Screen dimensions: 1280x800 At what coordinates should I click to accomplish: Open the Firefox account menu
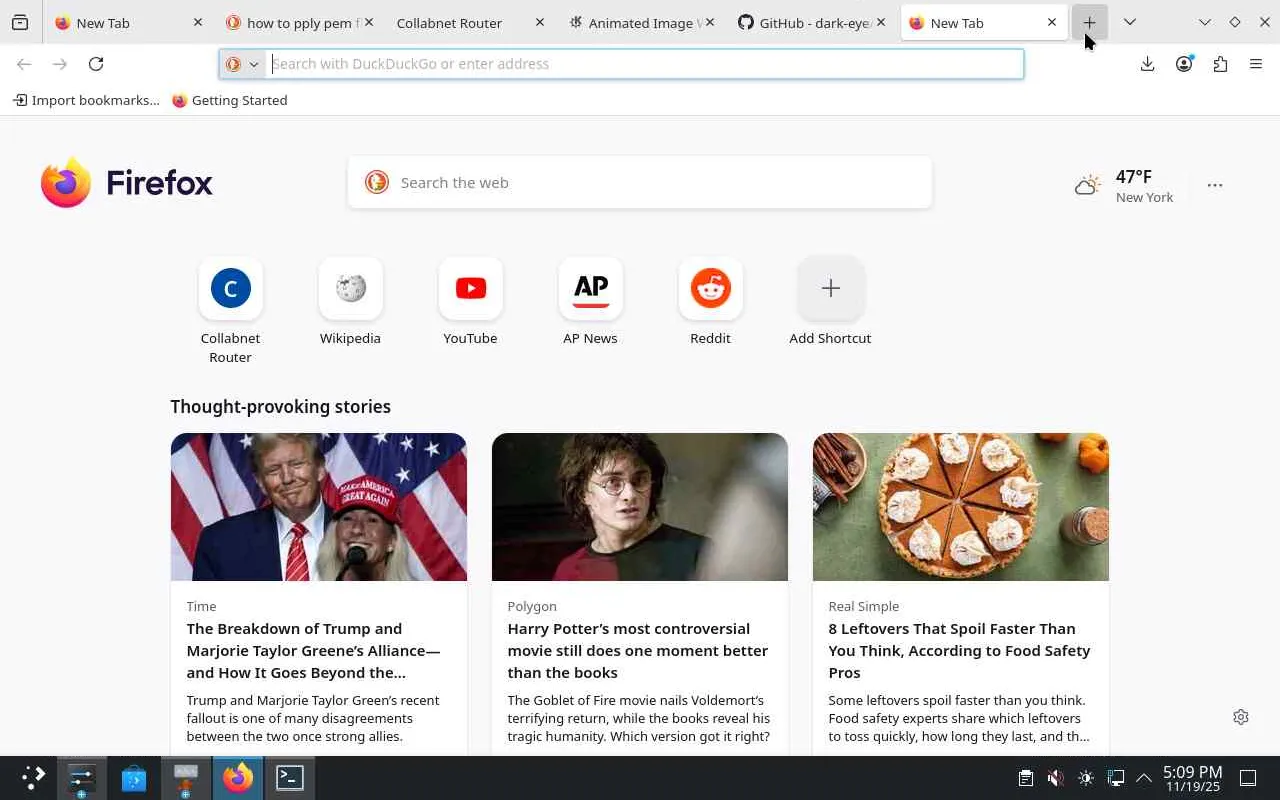pyautogui.click(x=1184, y=64)
